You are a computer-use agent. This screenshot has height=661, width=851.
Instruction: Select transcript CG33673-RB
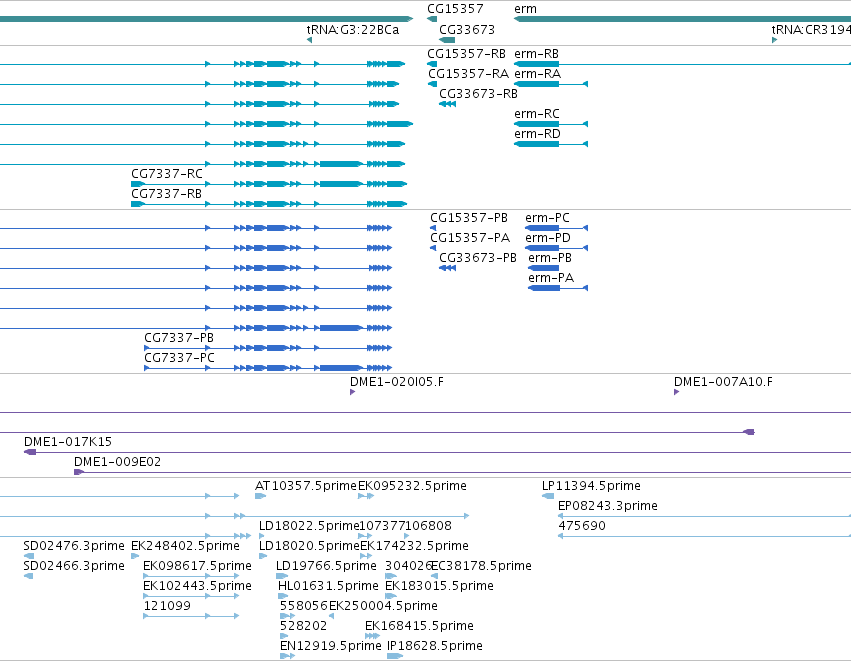[478, 94]
